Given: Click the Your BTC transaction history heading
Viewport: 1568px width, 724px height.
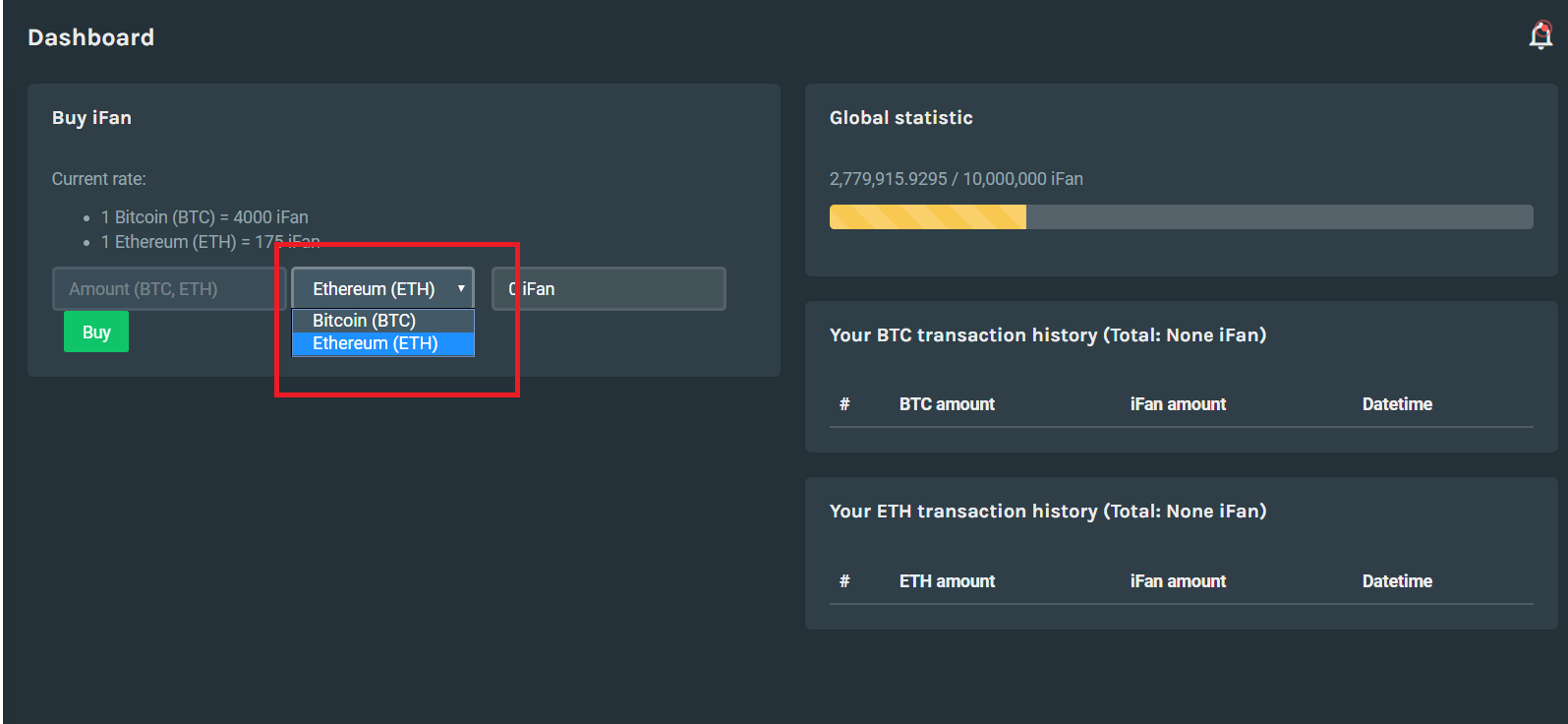Looking at the screenshot, I should point(1047,335).
